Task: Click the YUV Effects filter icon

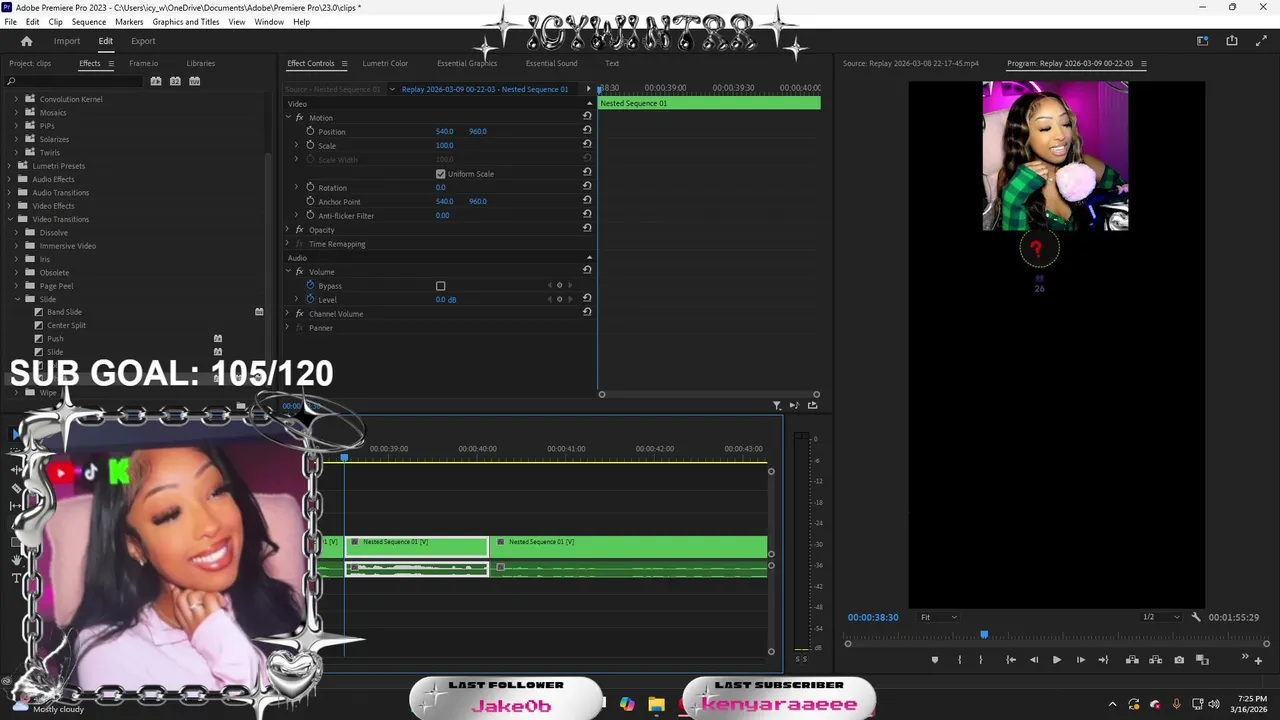Action: coord(195,81)
